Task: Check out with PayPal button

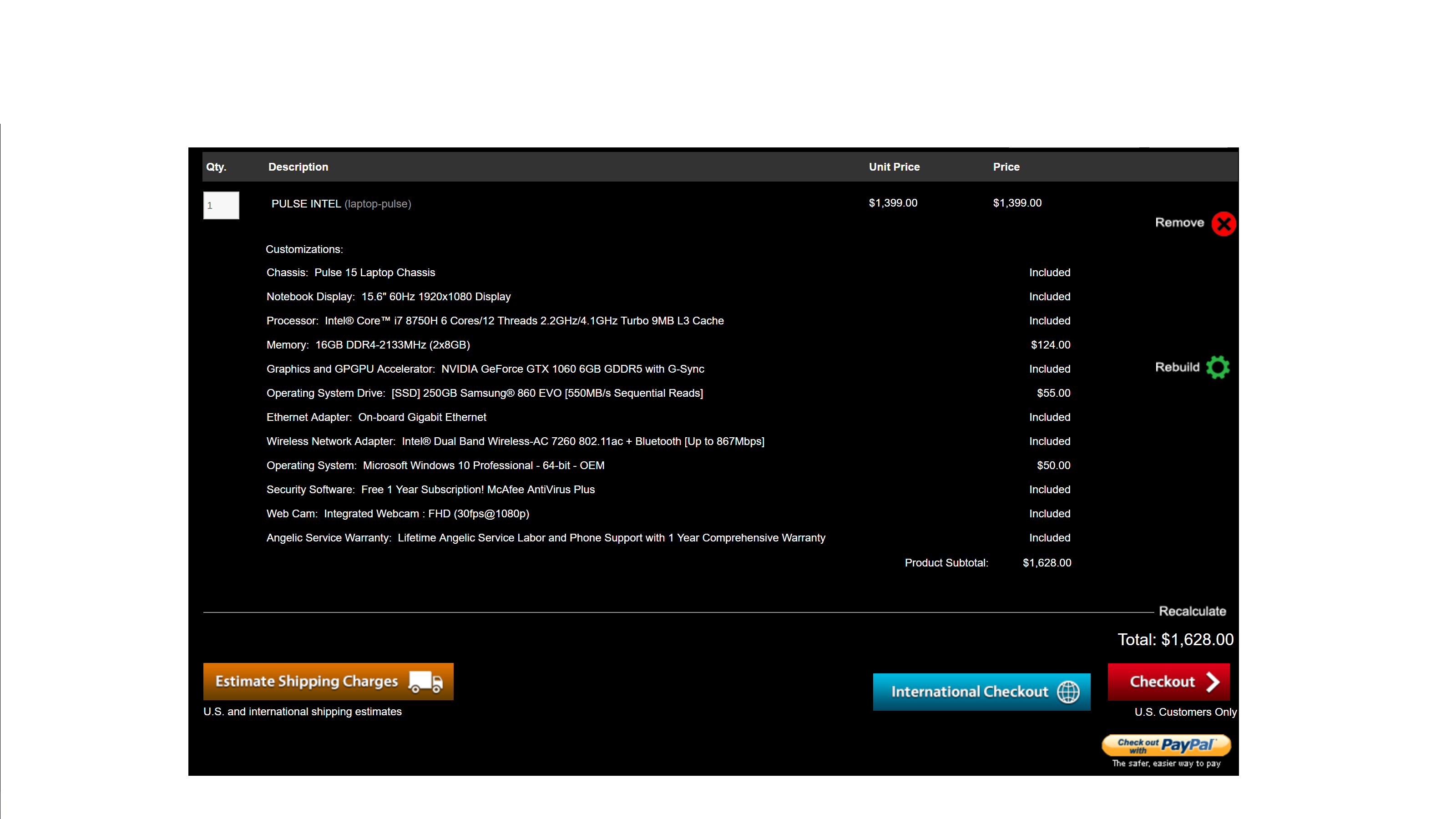Action: pyautogui.click(x=1166, y=745)
